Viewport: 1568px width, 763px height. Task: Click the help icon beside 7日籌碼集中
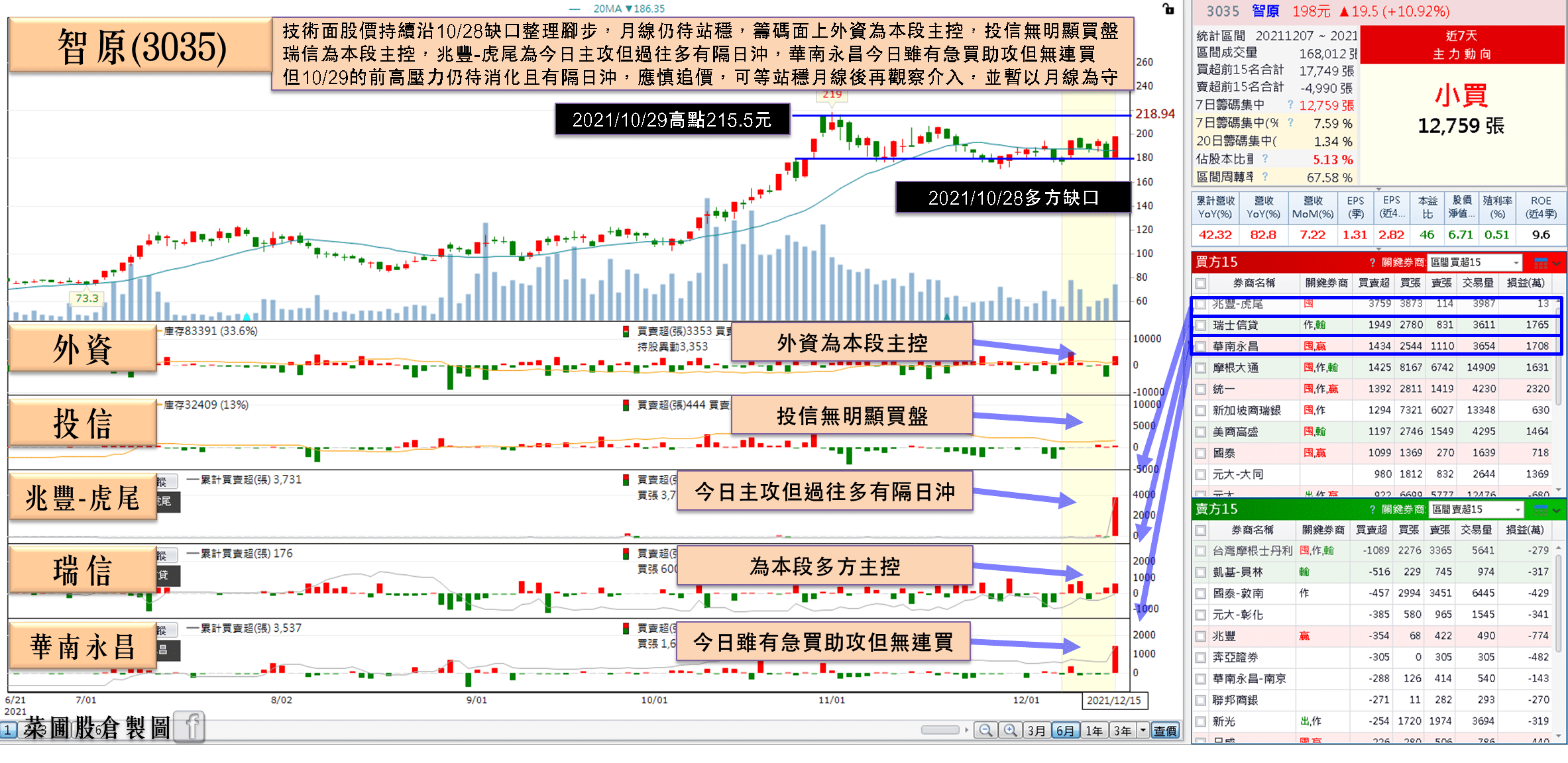tap(1290, 105)
